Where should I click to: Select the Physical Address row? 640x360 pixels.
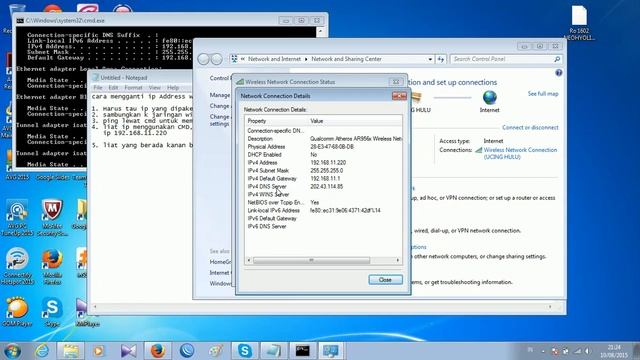click(x=323, y=147)
